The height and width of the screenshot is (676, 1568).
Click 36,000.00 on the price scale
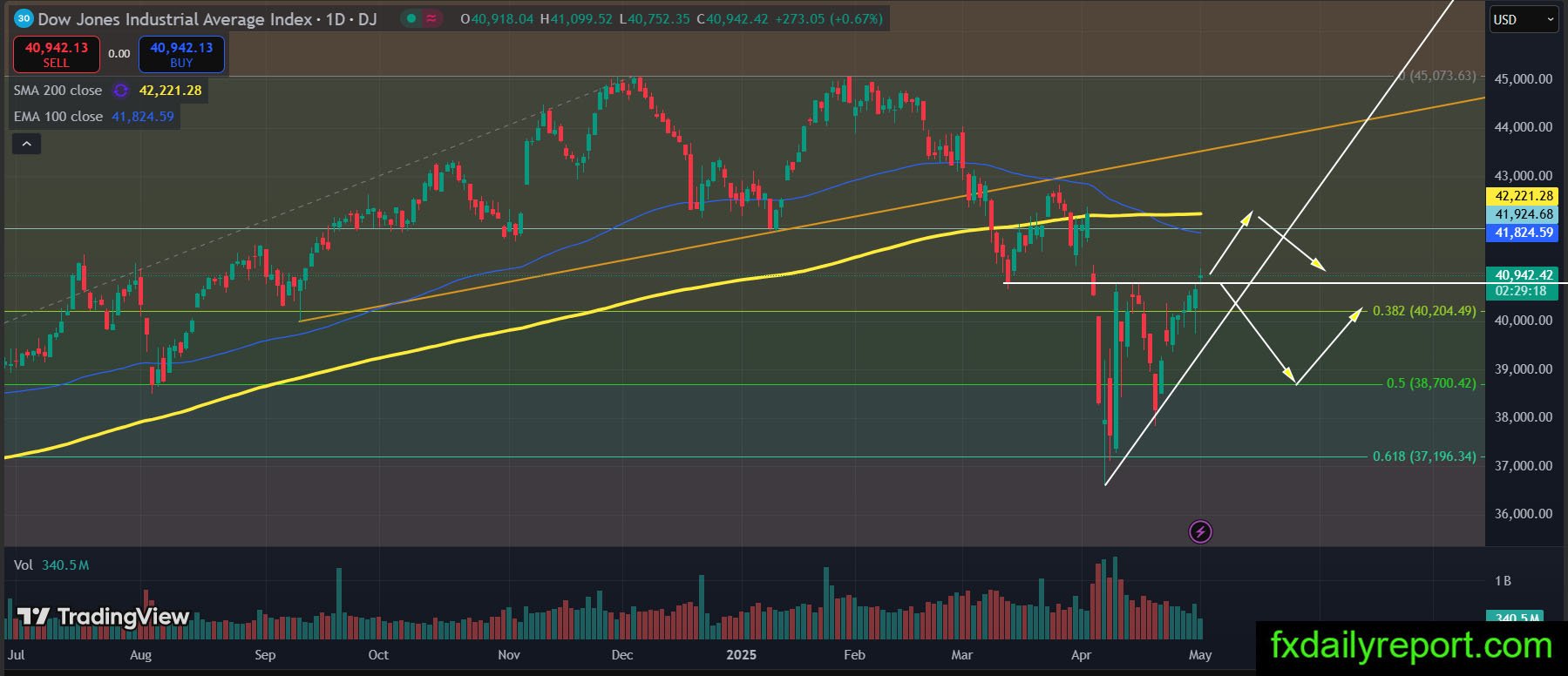click(1524, 514)
